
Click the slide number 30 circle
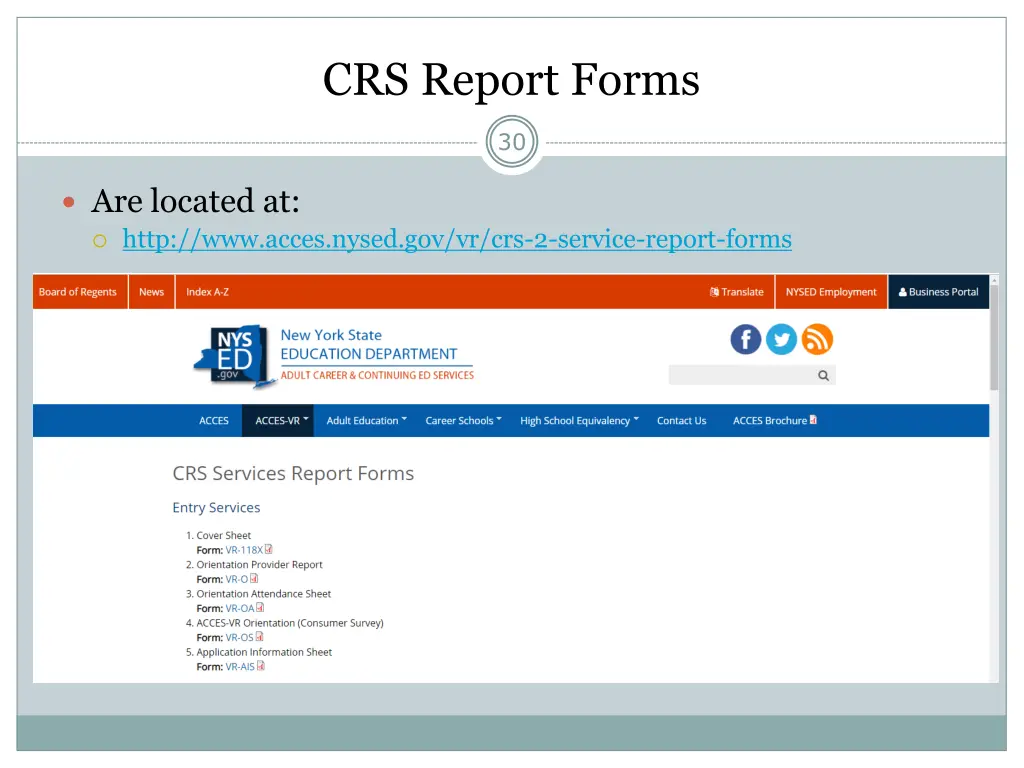coord(511,142)
